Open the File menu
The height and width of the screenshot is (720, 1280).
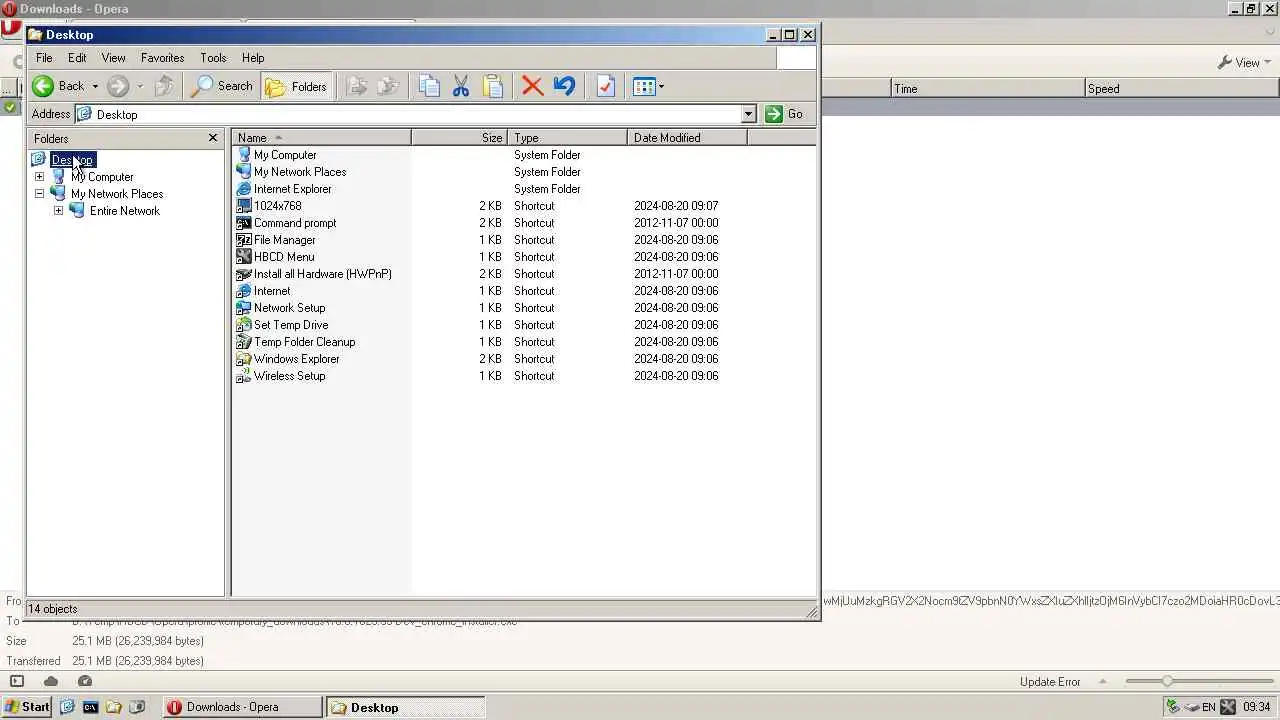(44, 58)
